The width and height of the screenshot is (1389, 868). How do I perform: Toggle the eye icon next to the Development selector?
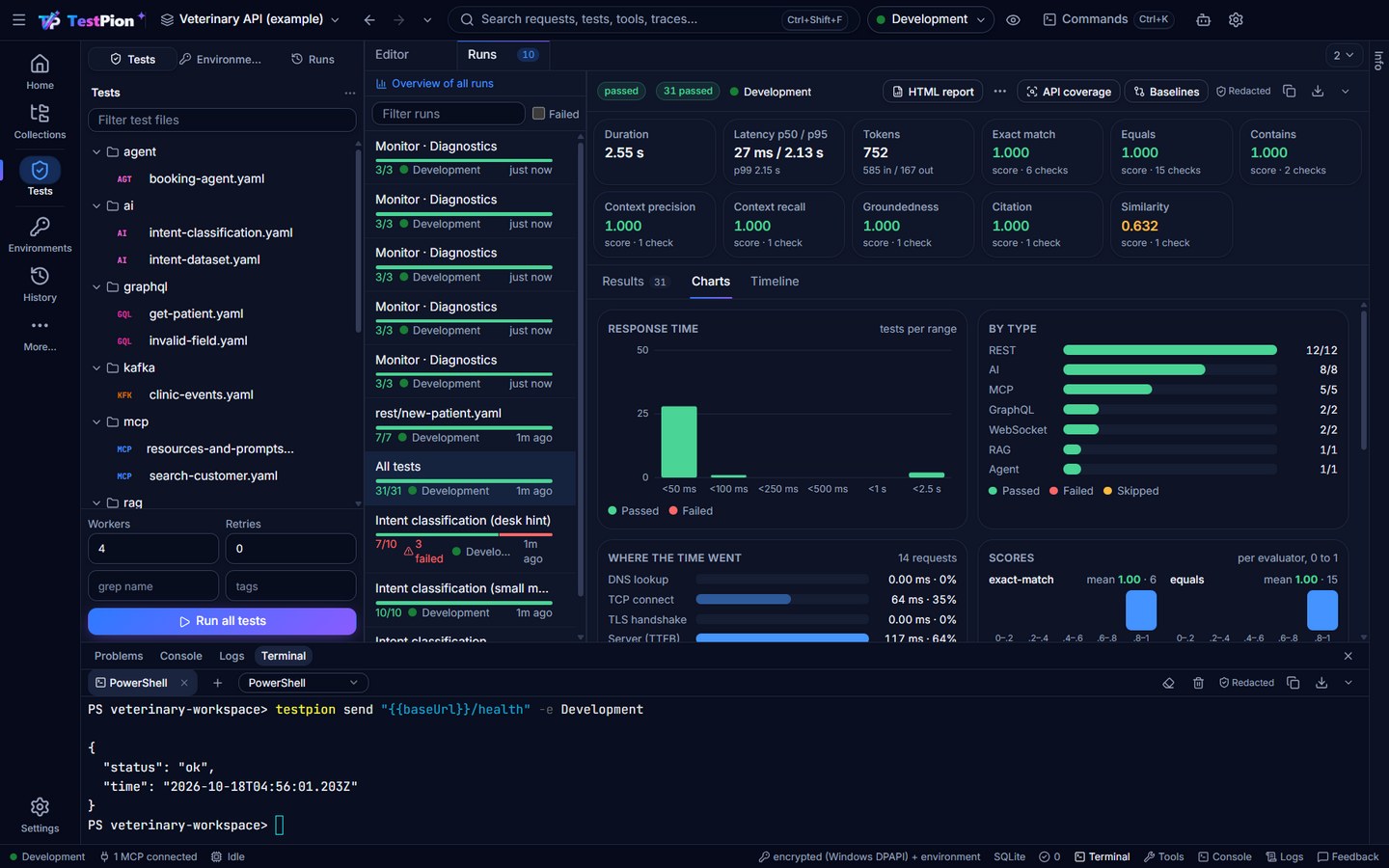[1013, 19]
